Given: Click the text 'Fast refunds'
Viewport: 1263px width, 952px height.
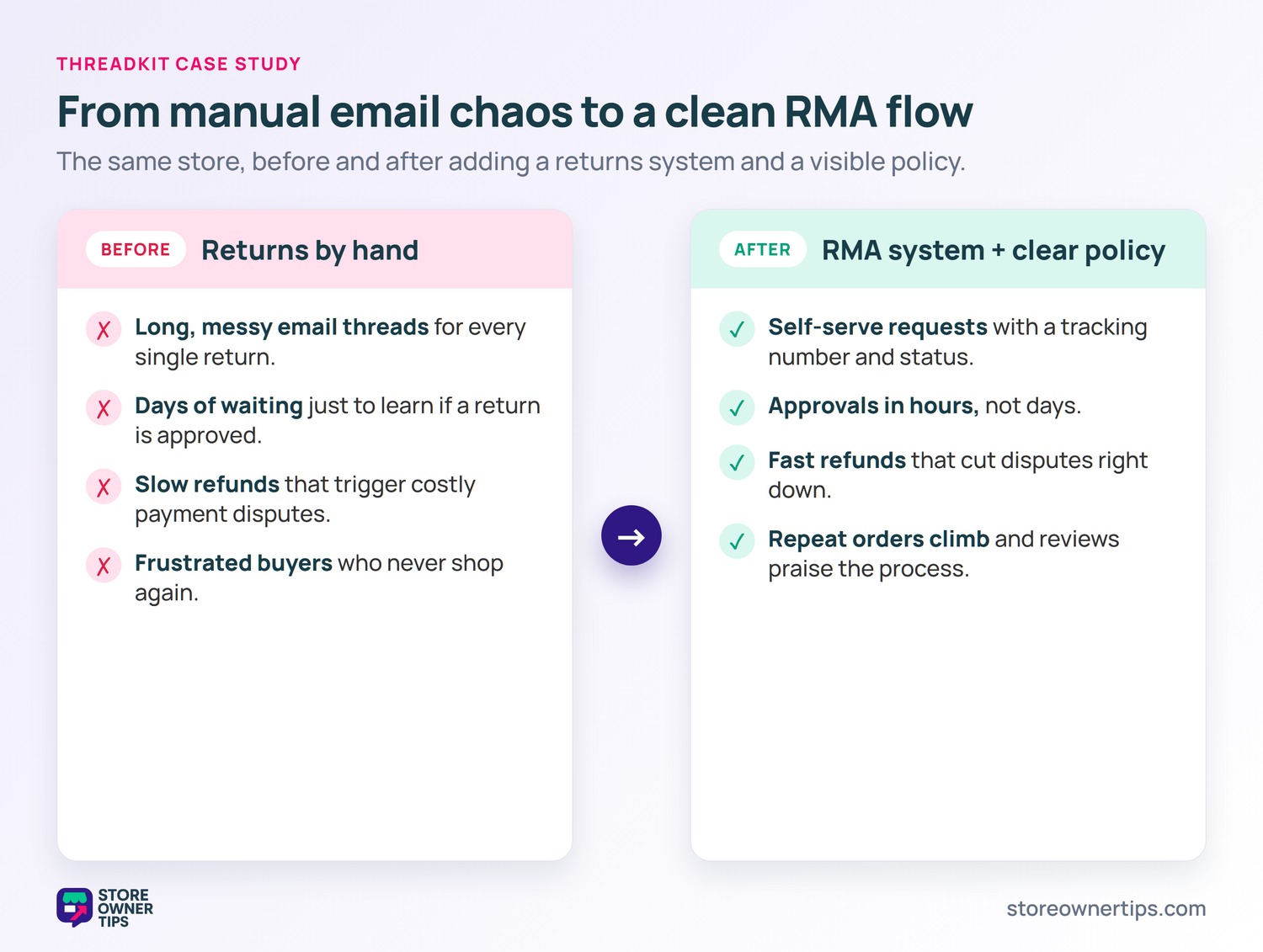Looking at the screenshot, I should point(837,460).
